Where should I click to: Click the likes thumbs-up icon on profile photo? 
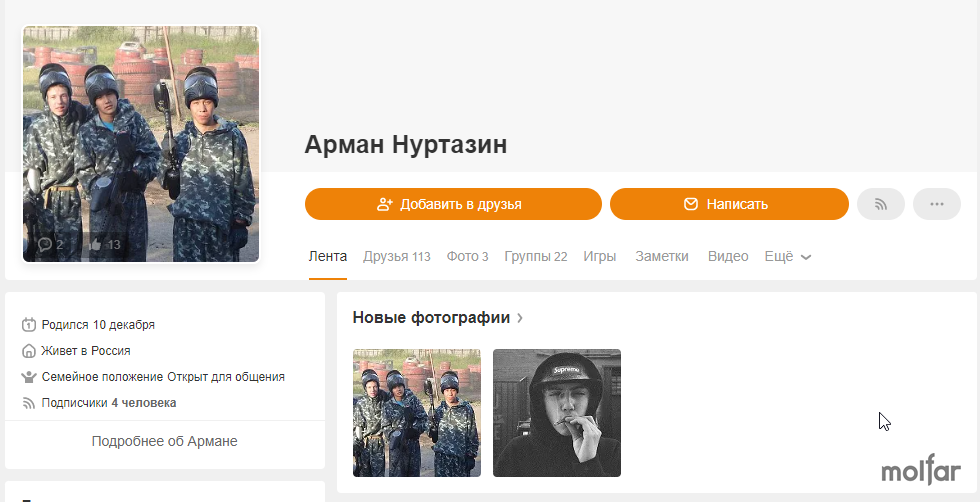pos(95,244)
